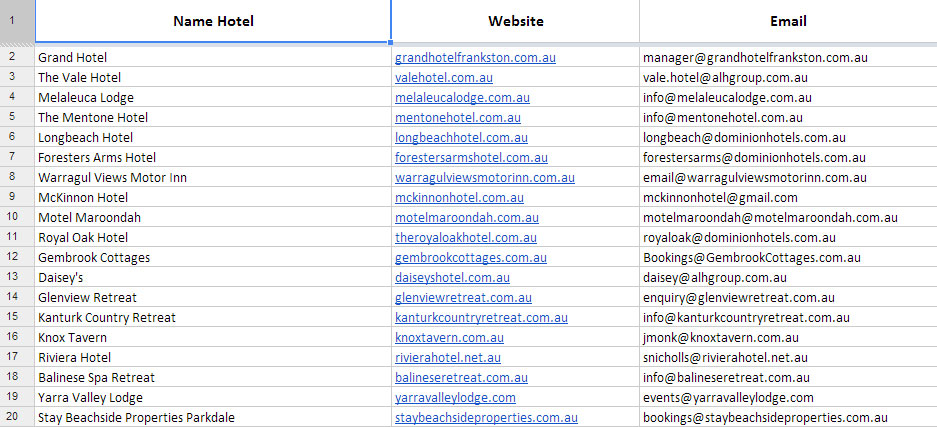Visit the staybeachsideproperties.com.au link

tap(486, 418)
